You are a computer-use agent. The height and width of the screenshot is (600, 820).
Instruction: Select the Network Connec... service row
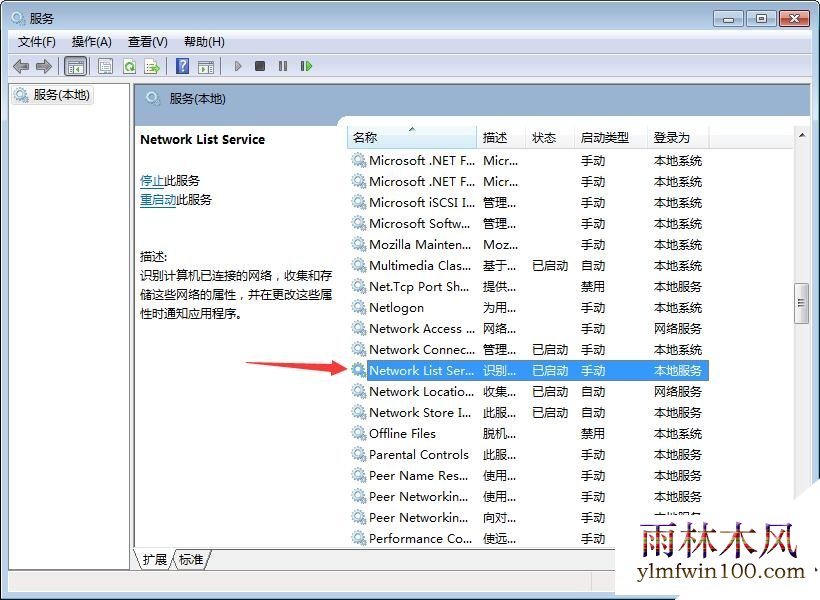(x=530, y=349)
